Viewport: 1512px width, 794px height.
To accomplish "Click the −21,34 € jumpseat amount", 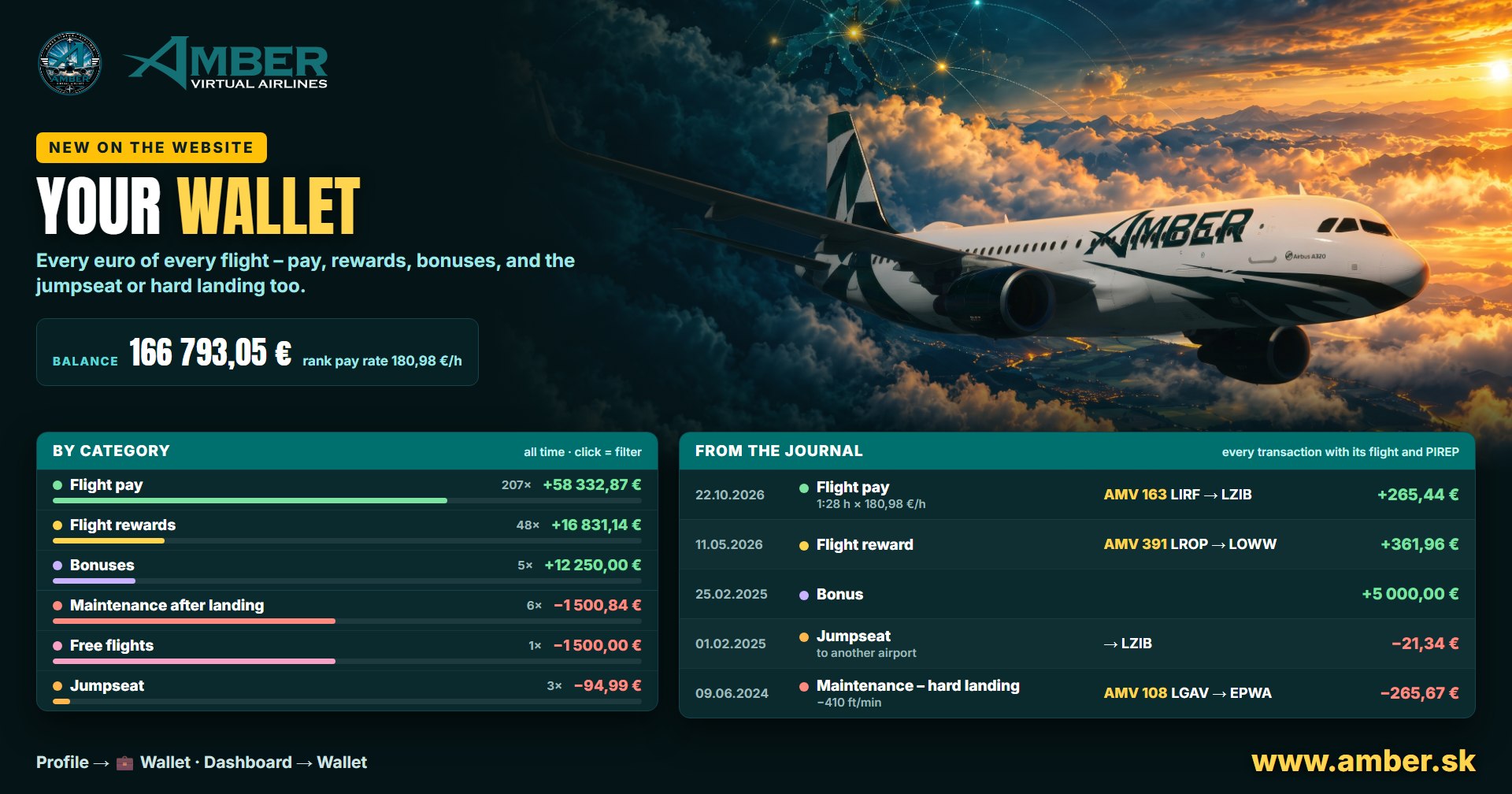I will click(1425, 644).
